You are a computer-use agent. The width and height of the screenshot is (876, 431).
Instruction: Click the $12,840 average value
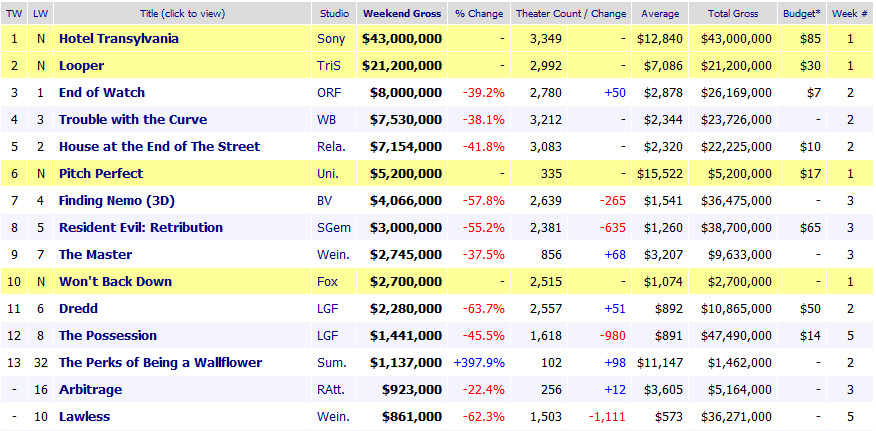click(x=660, y=39)
